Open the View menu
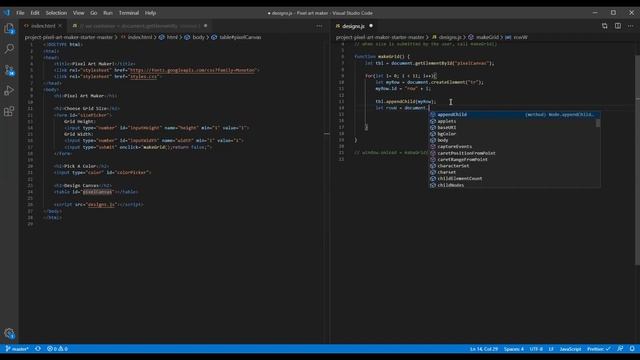640x360 pixels. [78, 13]
